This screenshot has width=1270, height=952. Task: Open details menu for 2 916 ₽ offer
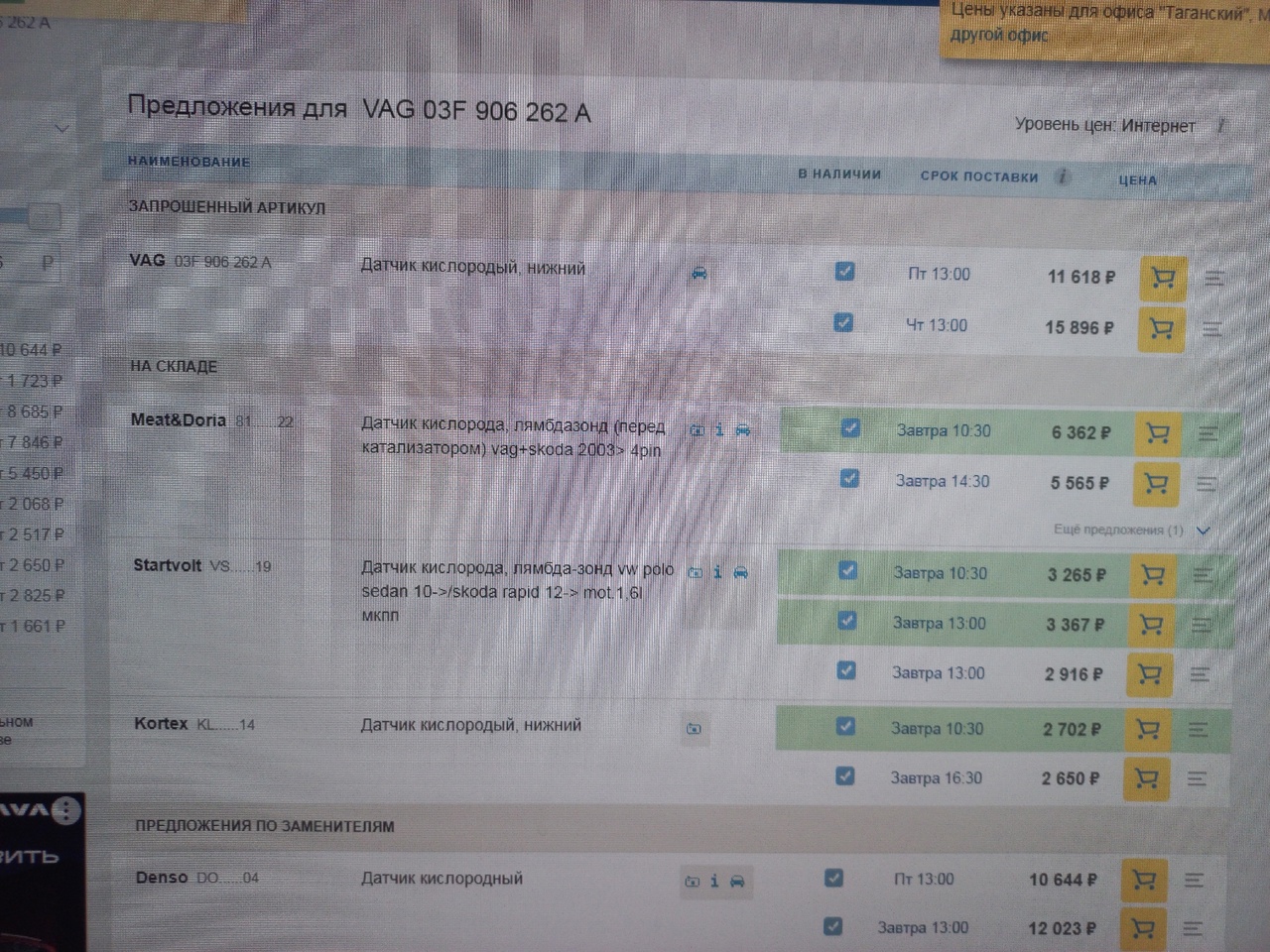click(x=1200, y=674)
